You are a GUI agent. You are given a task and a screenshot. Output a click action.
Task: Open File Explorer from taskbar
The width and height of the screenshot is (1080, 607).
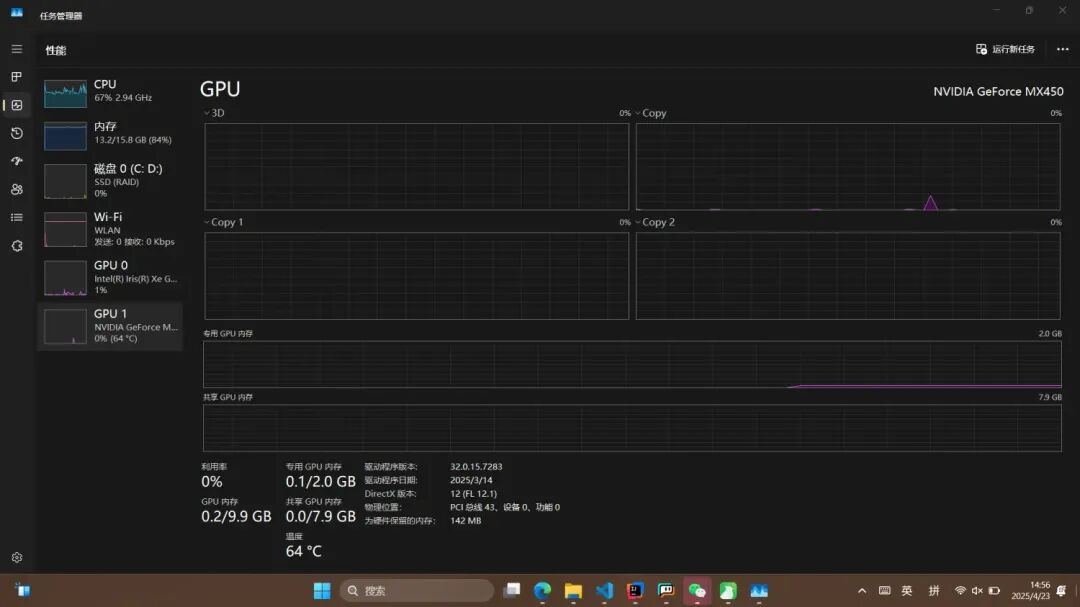click(573, 590)
